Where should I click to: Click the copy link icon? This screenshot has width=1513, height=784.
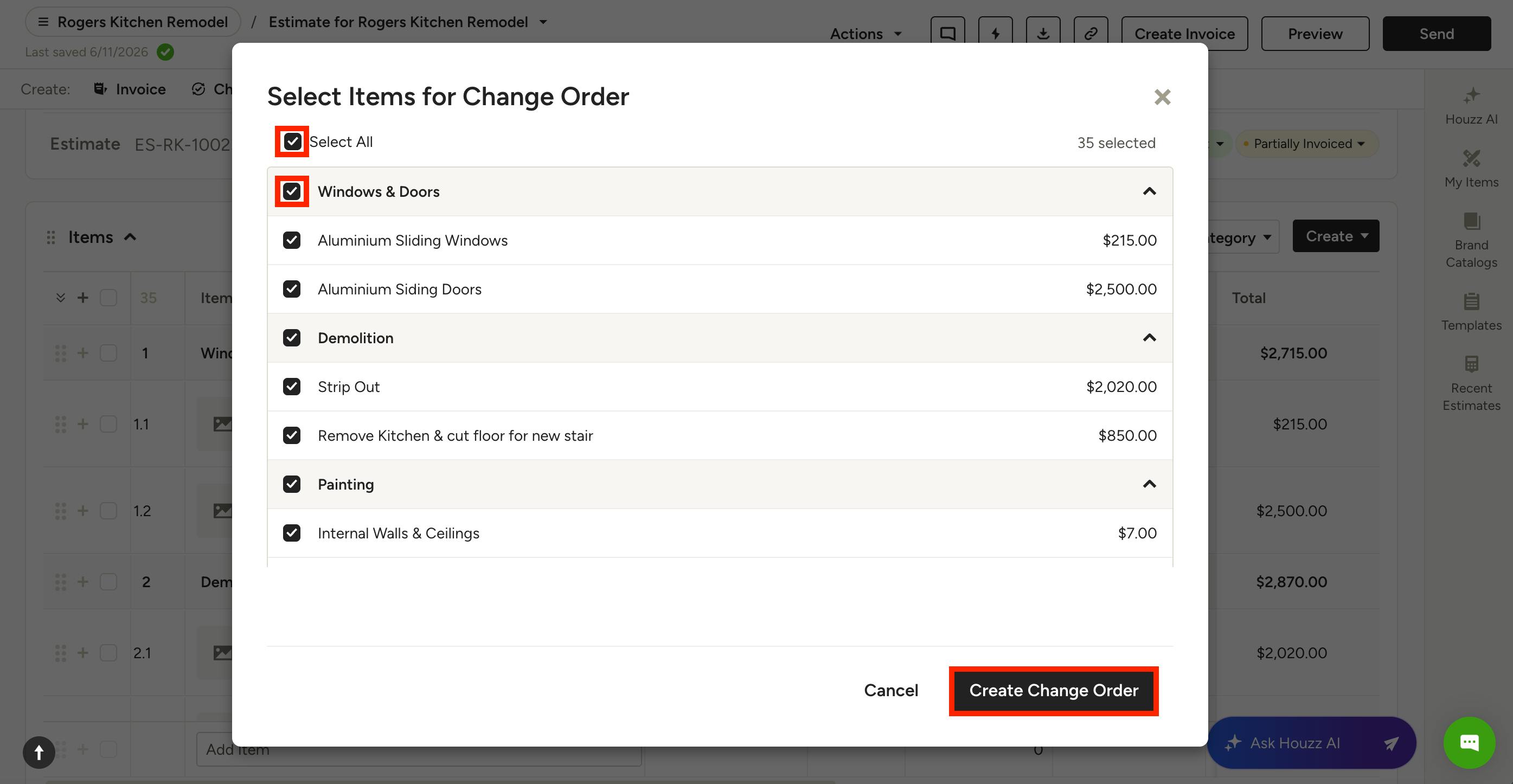pyautogui.click(x=1091, y=34)
